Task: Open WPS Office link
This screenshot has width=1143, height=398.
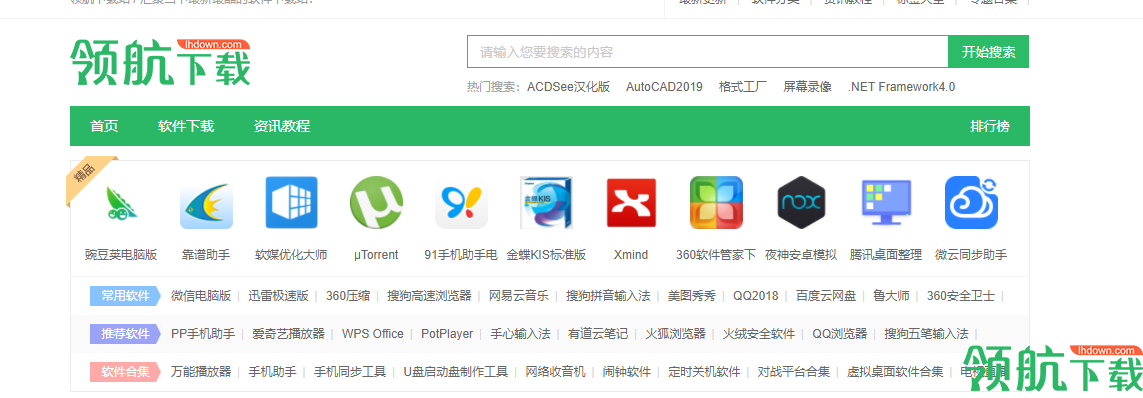Action: pos(372,334)
